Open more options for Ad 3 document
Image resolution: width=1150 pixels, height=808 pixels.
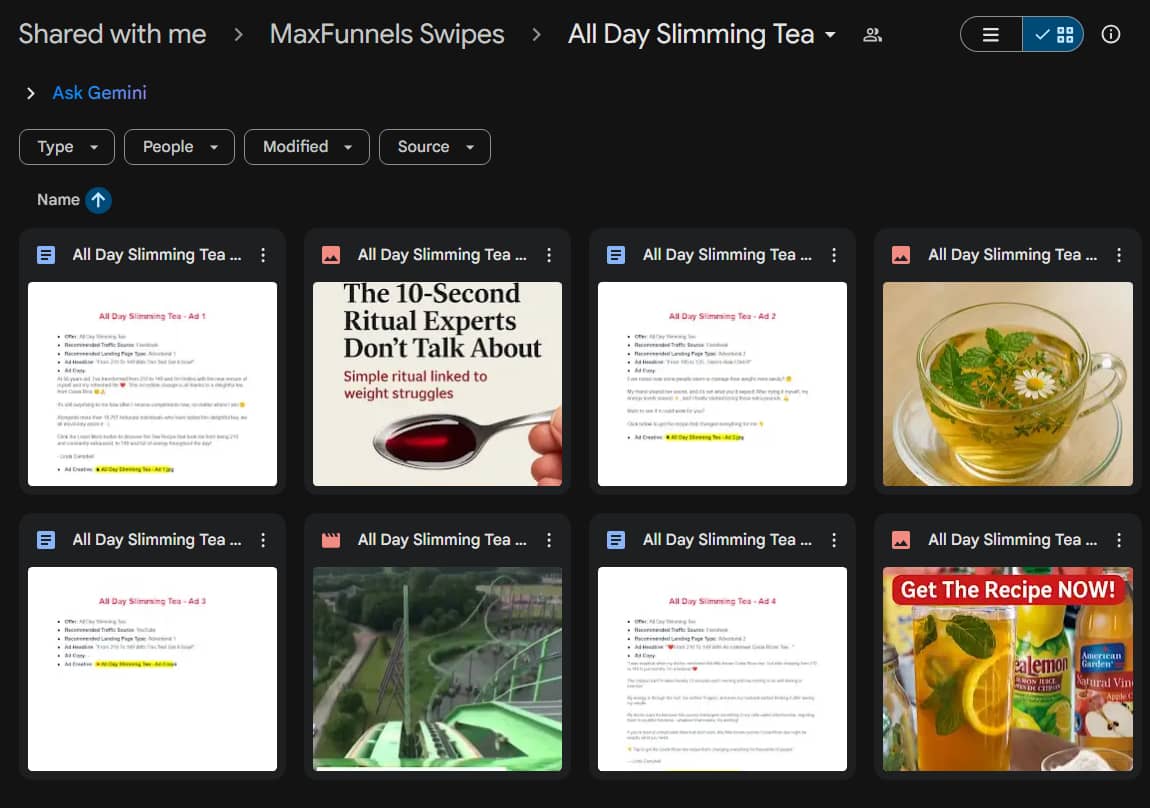pos(263,540)
